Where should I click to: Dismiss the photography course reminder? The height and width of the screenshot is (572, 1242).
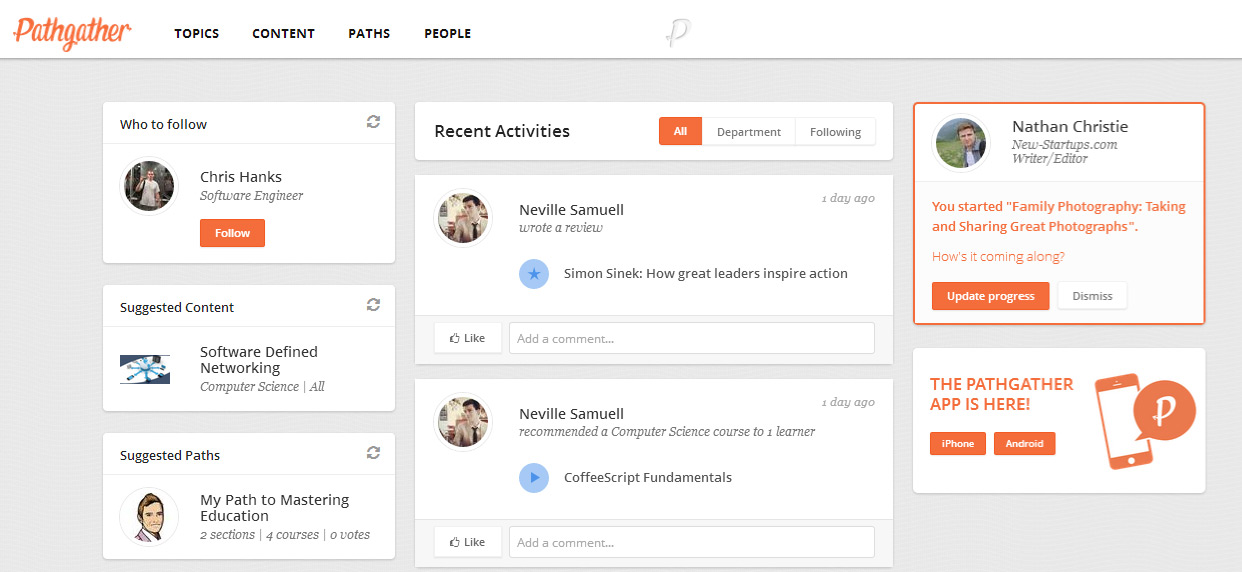point(1092,296)
